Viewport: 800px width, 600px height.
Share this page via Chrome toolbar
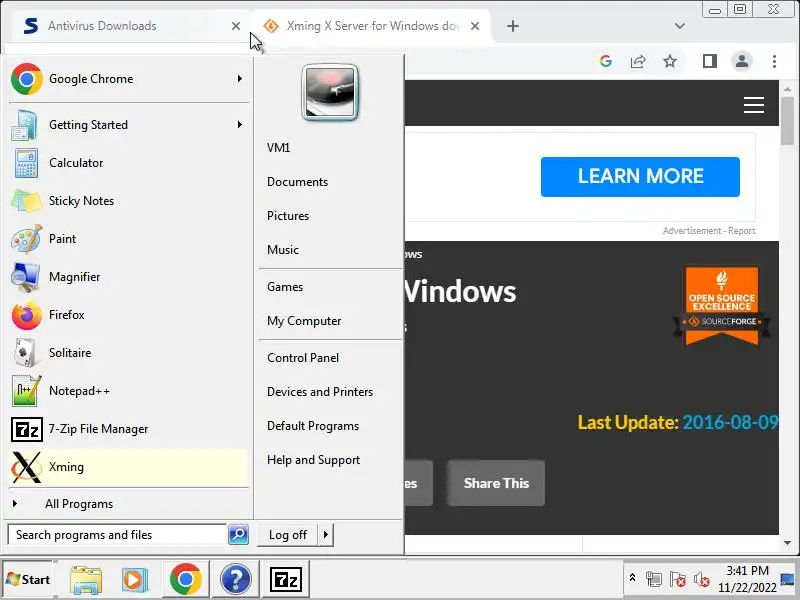638,61
